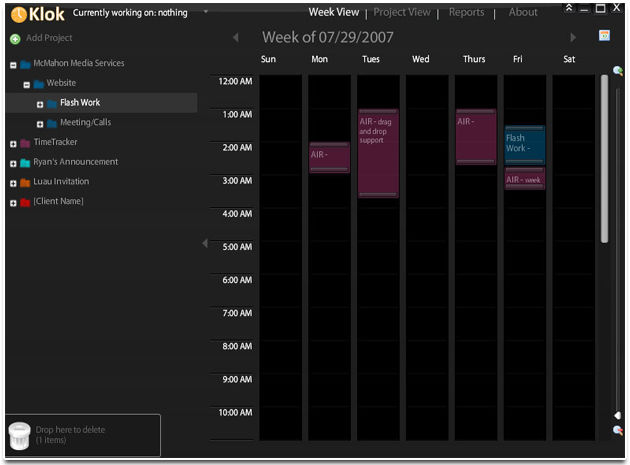630x465 pixels.
Task: Select Tuesday's AIR drag and drop support entry
Action: point(378,153)
